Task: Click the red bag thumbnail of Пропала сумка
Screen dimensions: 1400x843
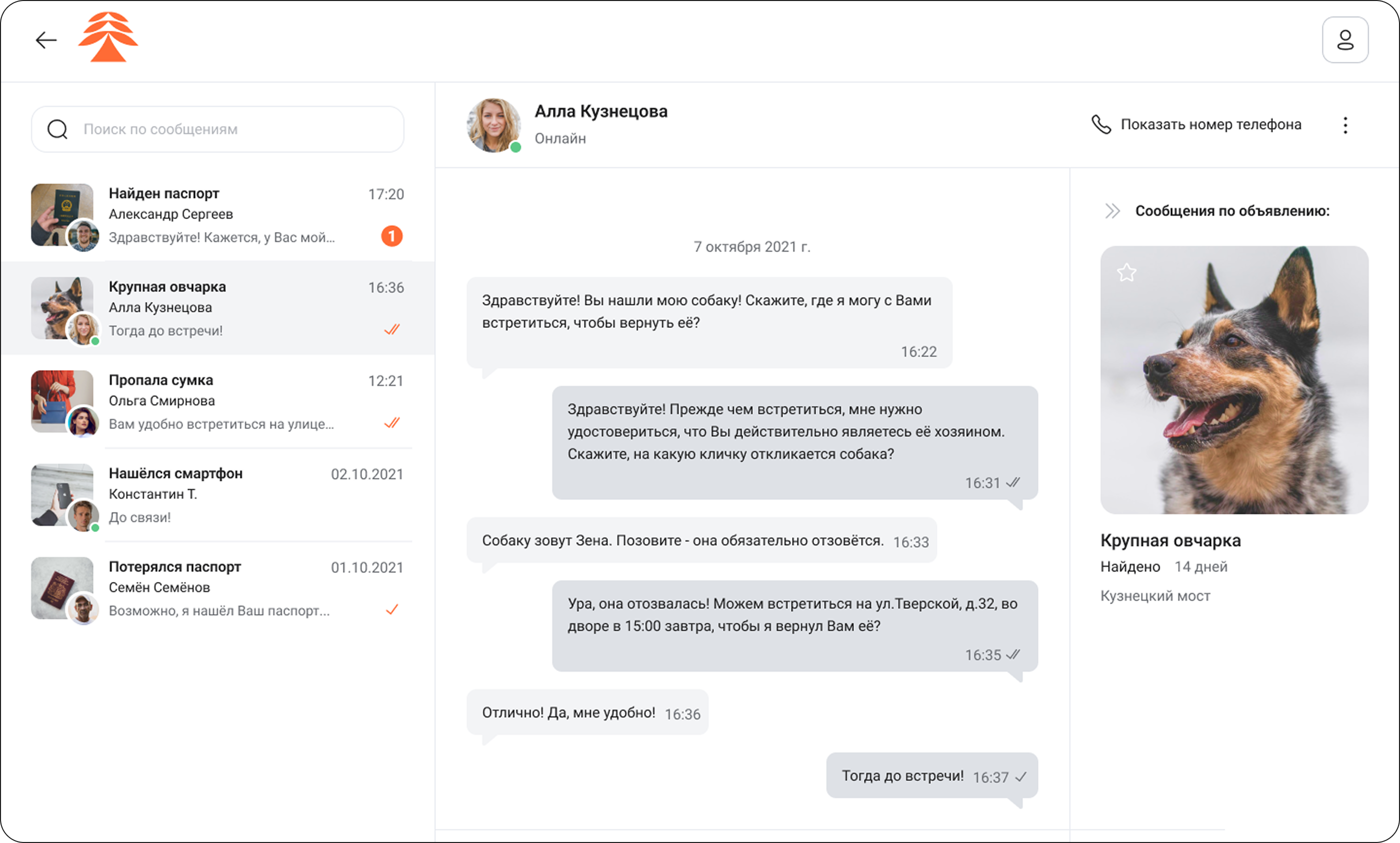Action: pos(61,401)
